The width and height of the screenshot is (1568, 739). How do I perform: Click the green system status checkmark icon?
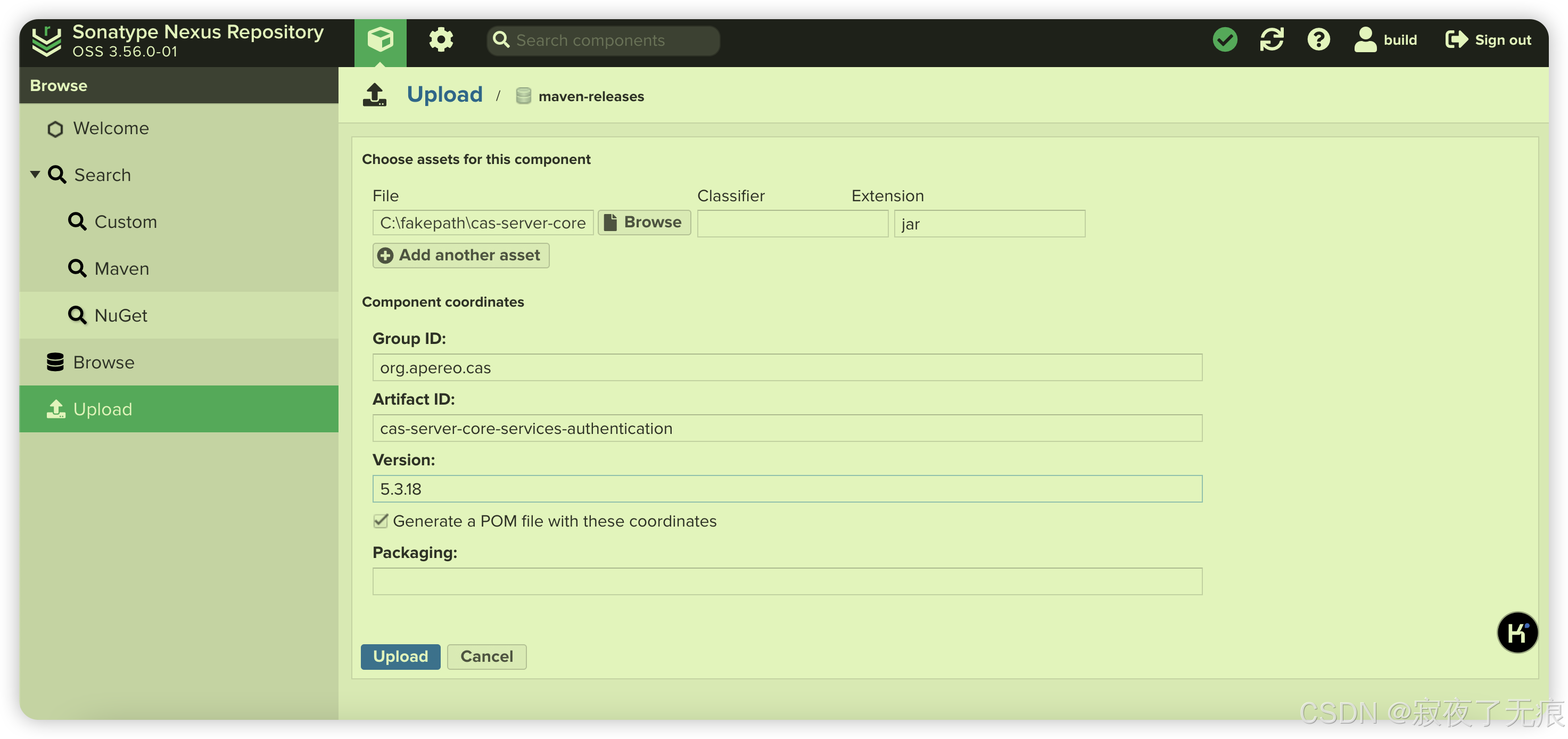(x=1225, y=40)
